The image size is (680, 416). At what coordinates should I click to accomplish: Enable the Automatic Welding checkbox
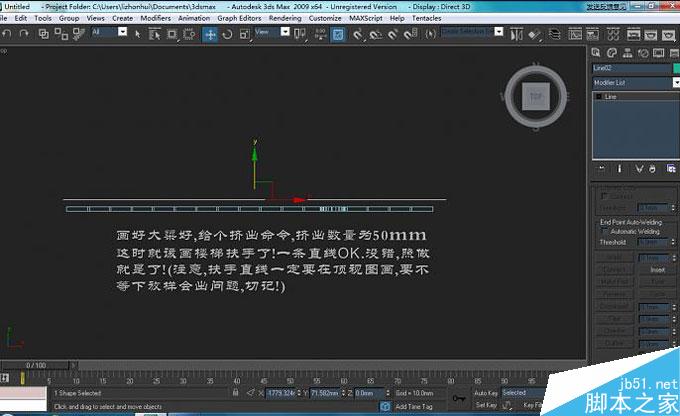click(x=605, y=231)
